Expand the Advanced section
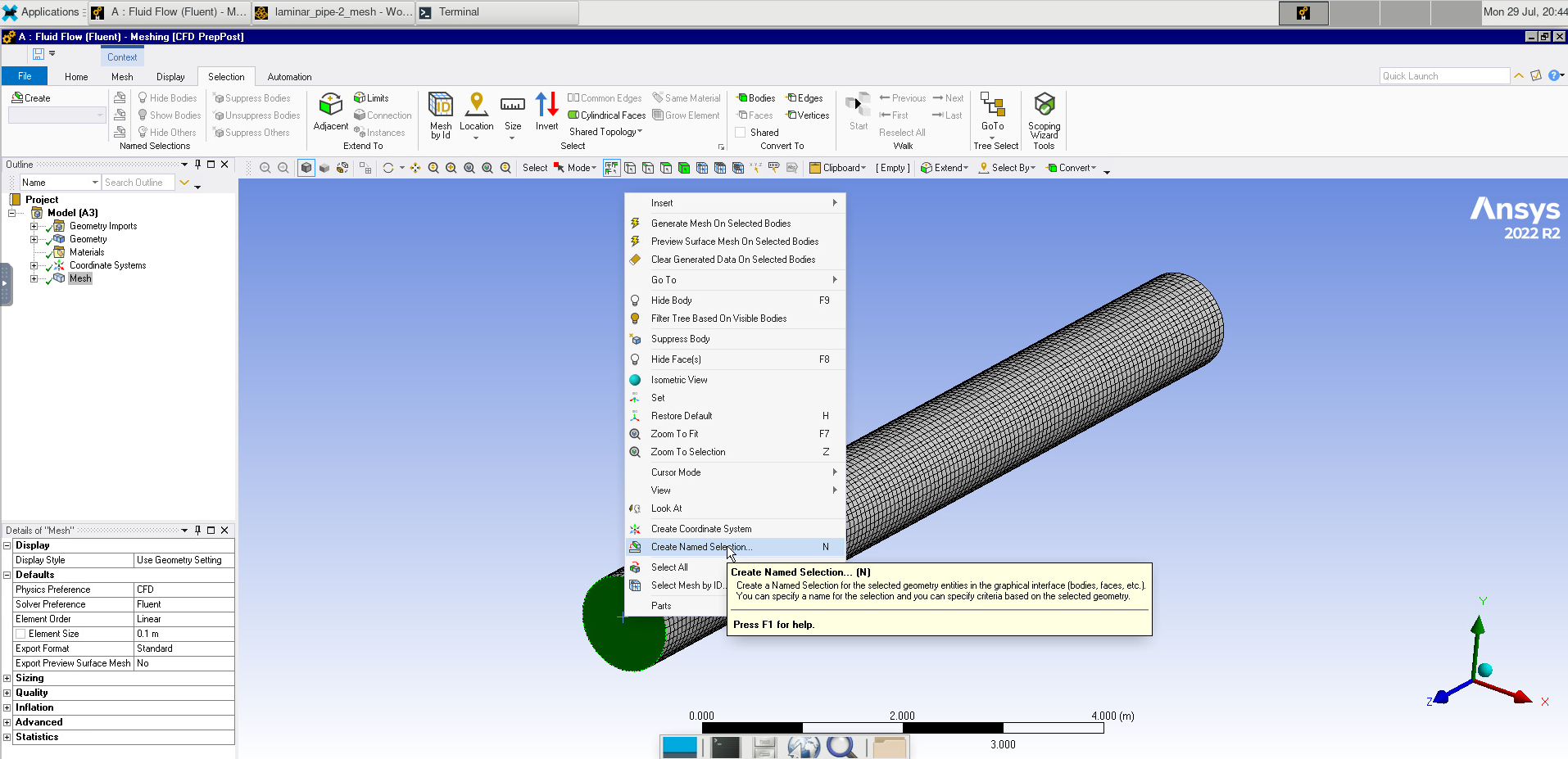The image size is (1568, 759). click(x=7, y=722)
